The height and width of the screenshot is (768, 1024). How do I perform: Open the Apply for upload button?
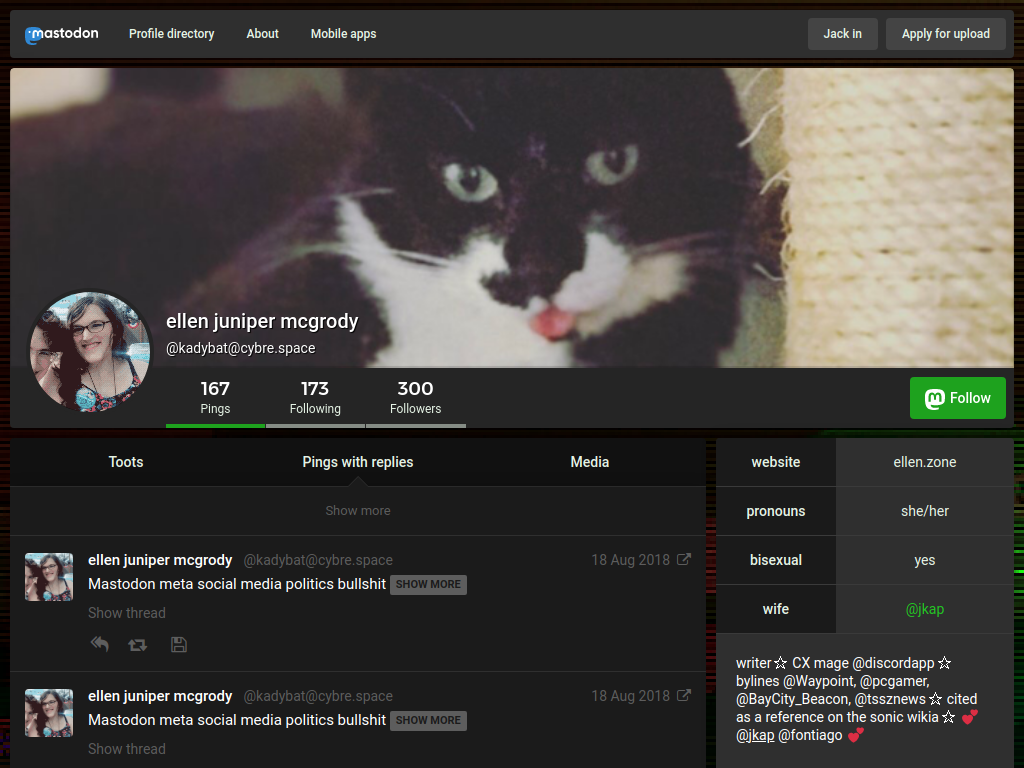(x=946, y=34)
